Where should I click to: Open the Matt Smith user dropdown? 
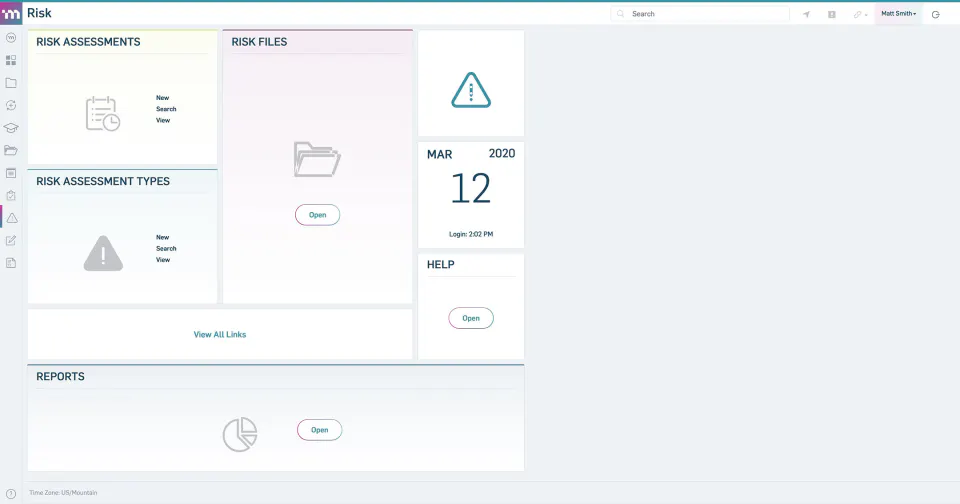point(898,13)
